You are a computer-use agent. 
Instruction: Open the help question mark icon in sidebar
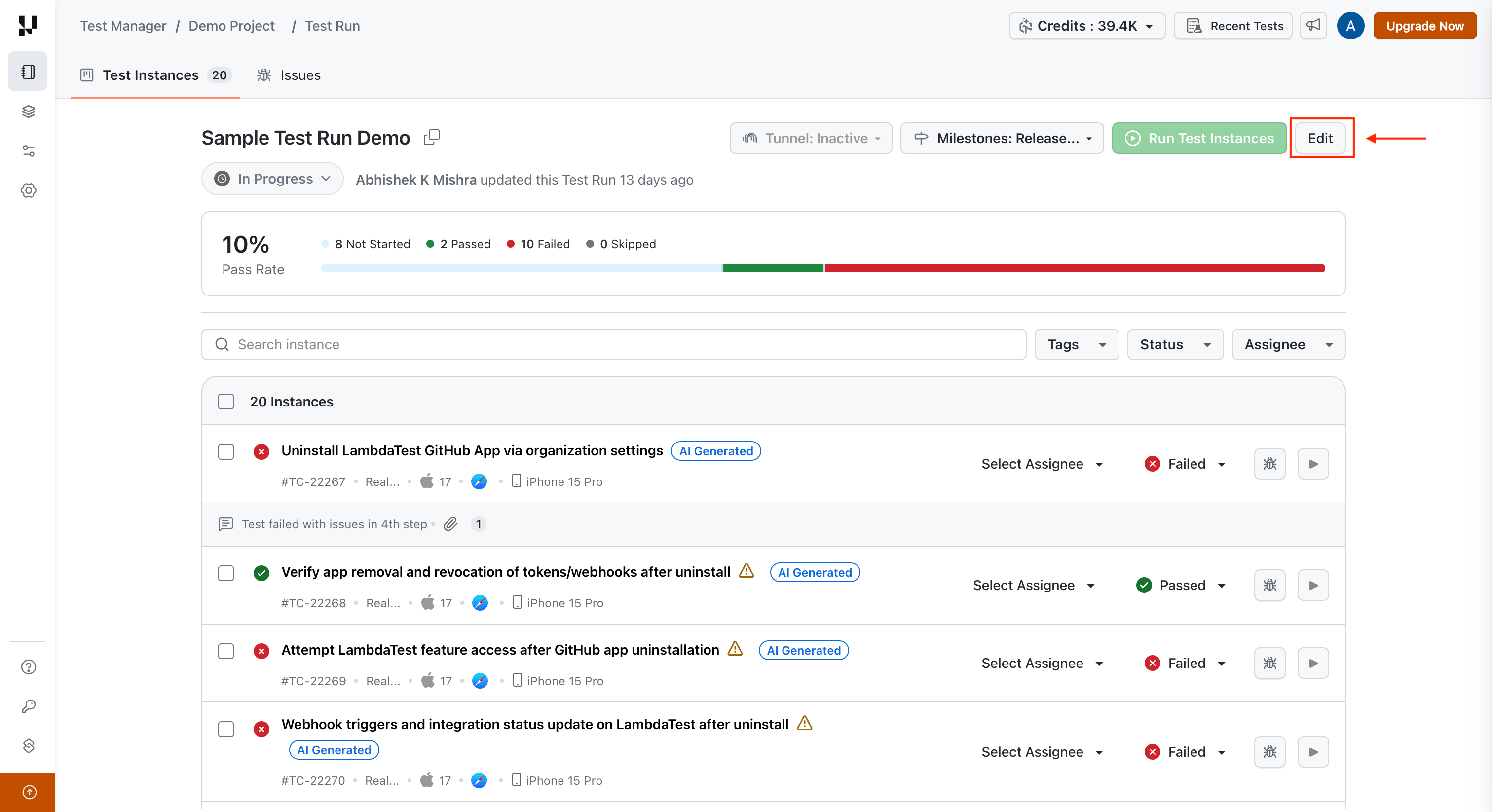[x=28, y=667]
